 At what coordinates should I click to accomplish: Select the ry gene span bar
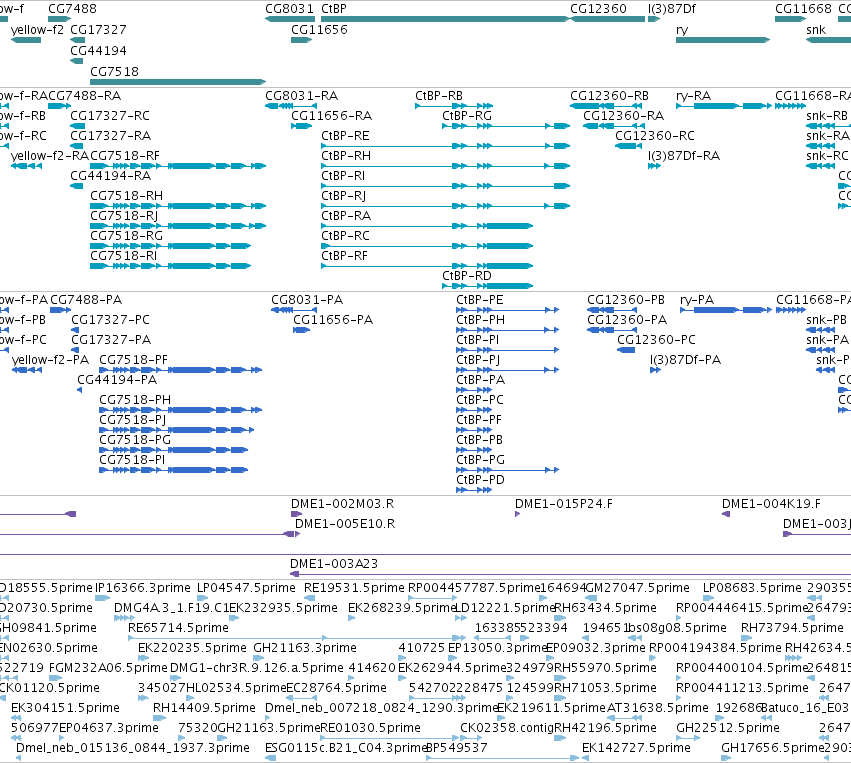pyautogui.click(x=723, y=40)
